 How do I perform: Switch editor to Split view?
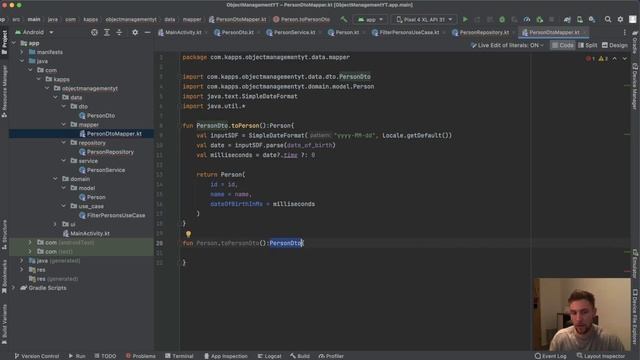tap(587, 45)
